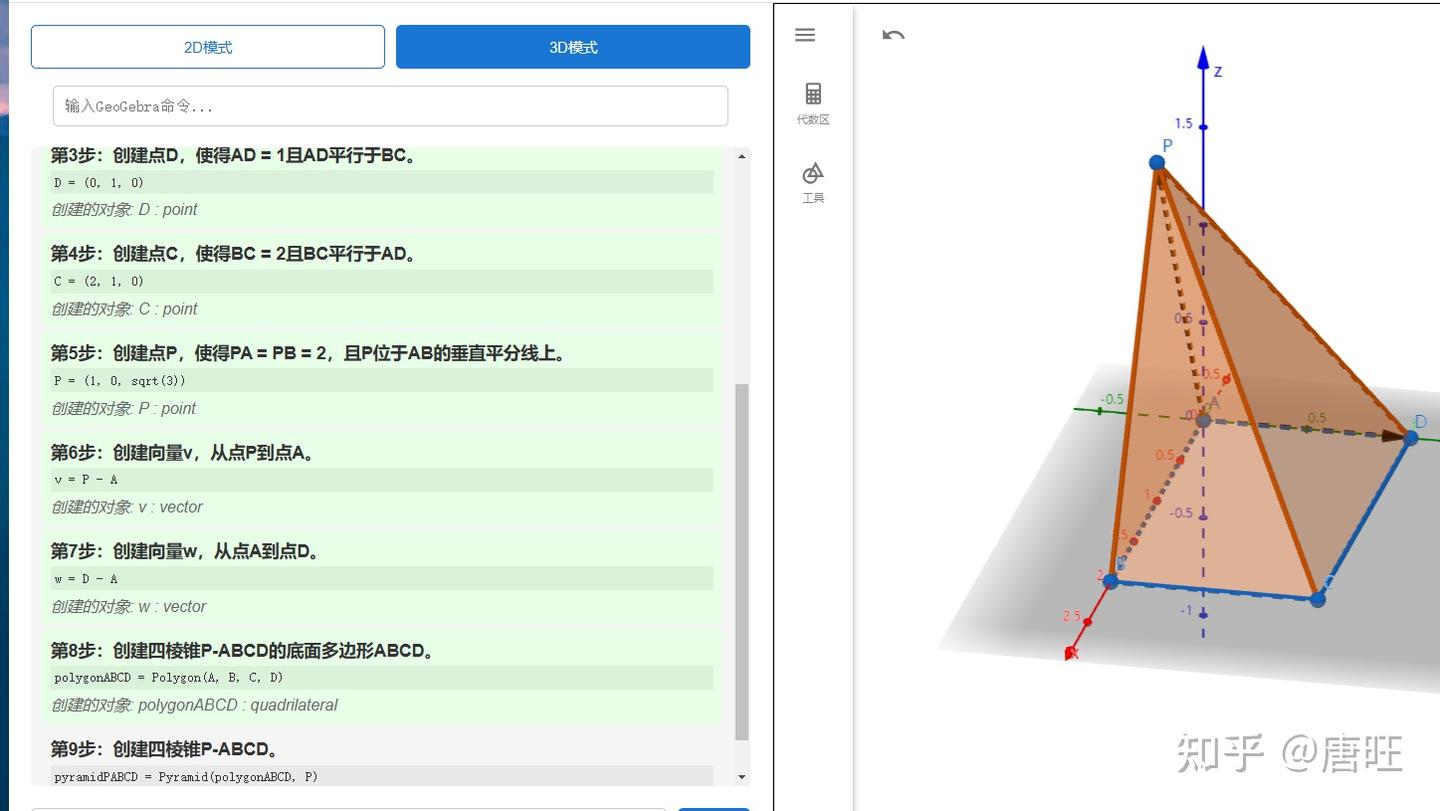Click the command P = (1, 0, sqrt(3))
The height and width of the screenshot is (811, 1440).
pyautogui.click(x=382, y=380)
